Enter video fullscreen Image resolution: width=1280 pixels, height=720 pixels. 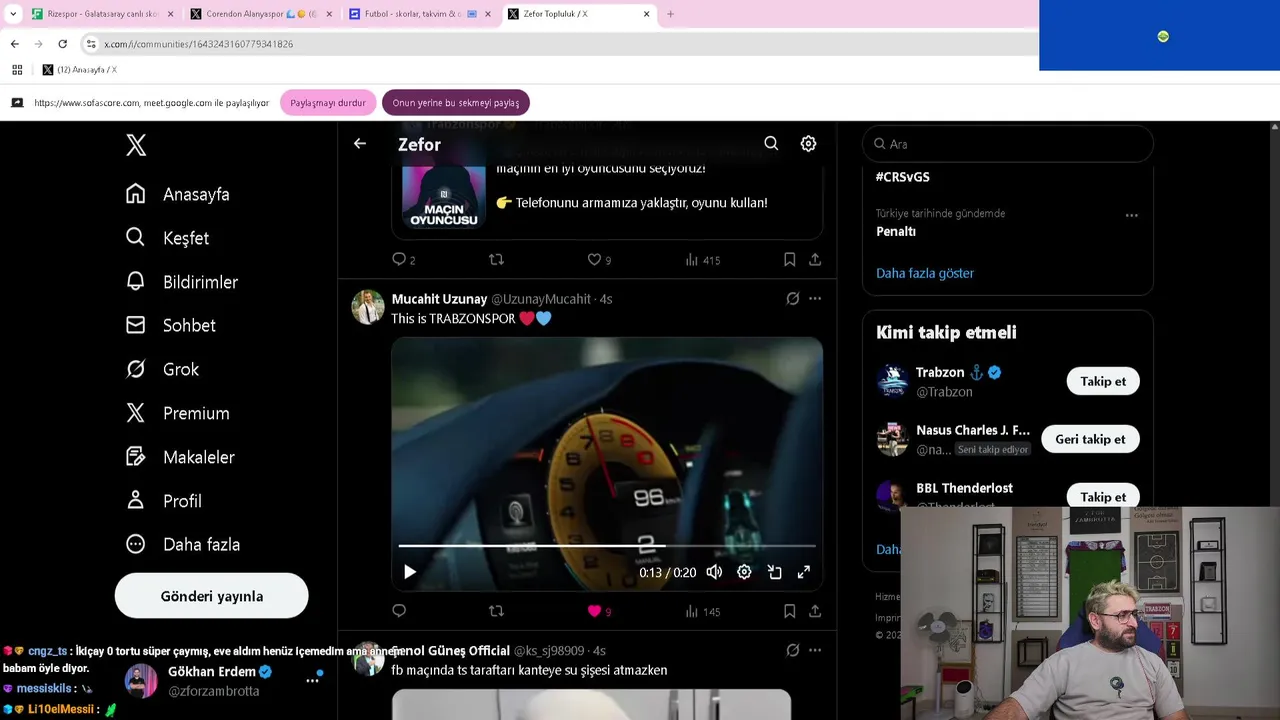click(x=803, y=572)
